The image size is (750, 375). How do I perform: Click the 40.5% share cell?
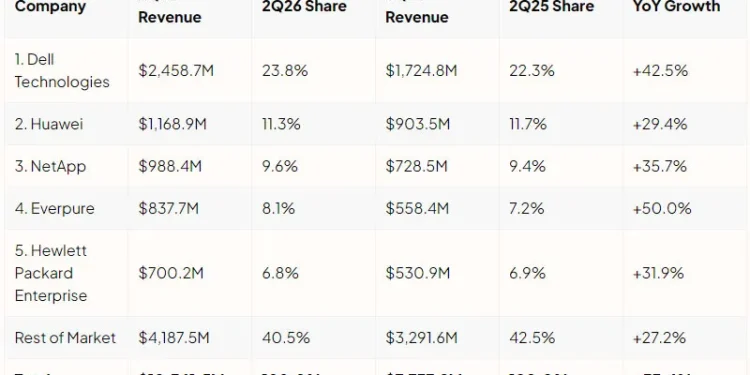click(x=286, y=338)
